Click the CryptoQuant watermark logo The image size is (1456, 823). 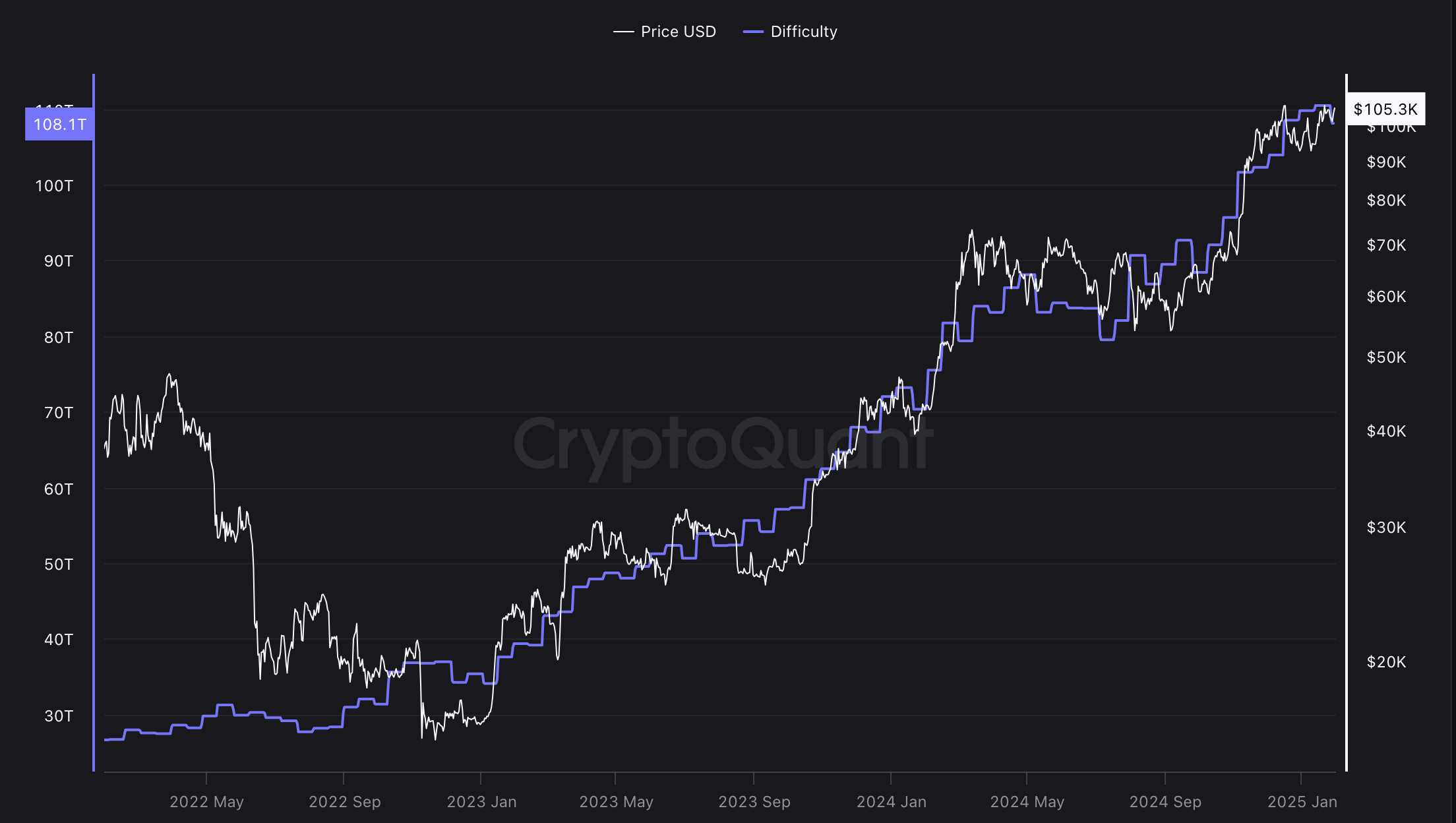[x=723, y=446]
